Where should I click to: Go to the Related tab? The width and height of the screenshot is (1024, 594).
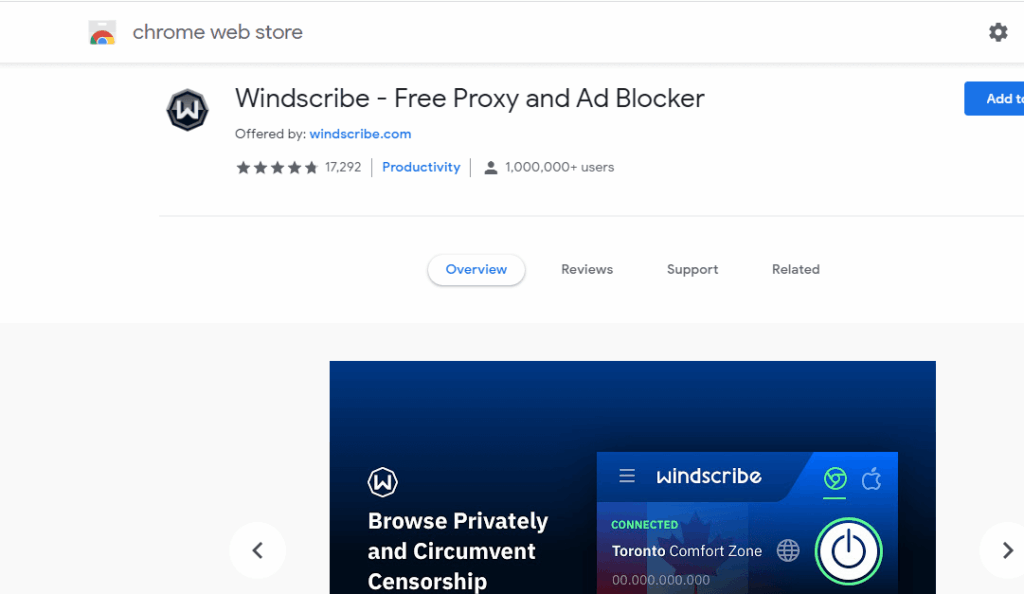(x=795, y=270)
